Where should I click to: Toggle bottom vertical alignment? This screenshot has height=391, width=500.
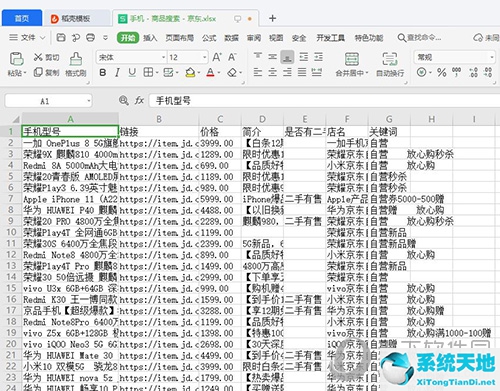click(287, 57)
